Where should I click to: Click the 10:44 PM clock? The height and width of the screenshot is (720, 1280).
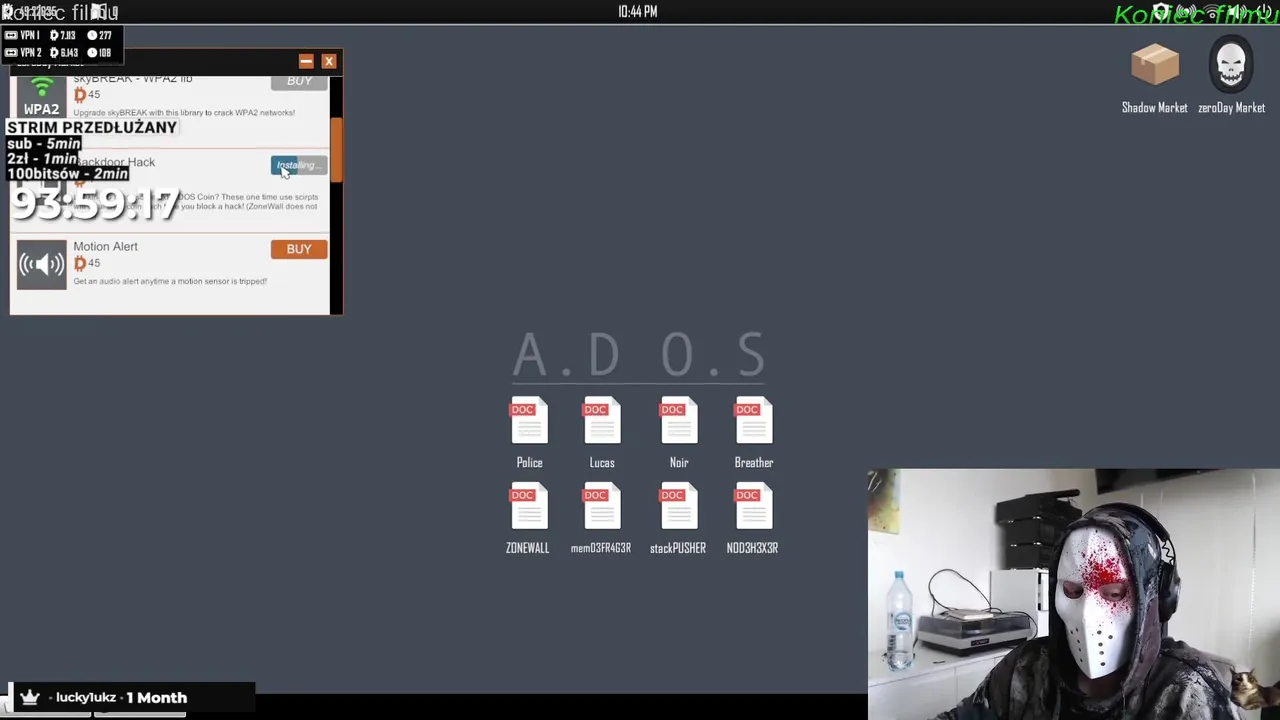[638, 12]
